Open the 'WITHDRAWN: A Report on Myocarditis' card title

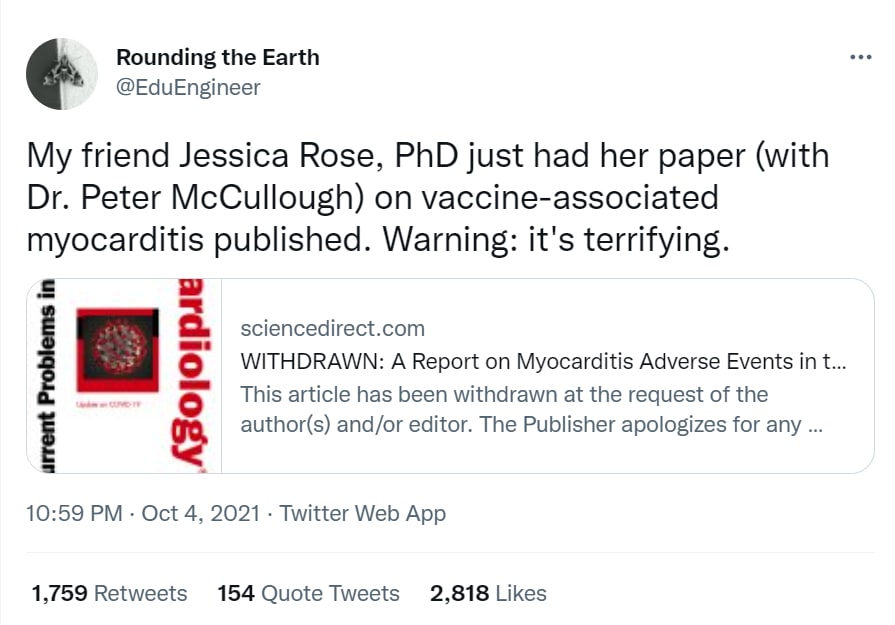click(543, 361)
